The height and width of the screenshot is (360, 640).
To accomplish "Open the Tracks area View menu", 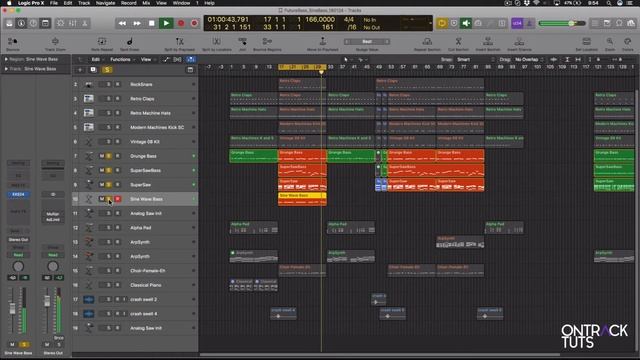I will [x=147, y=60].
